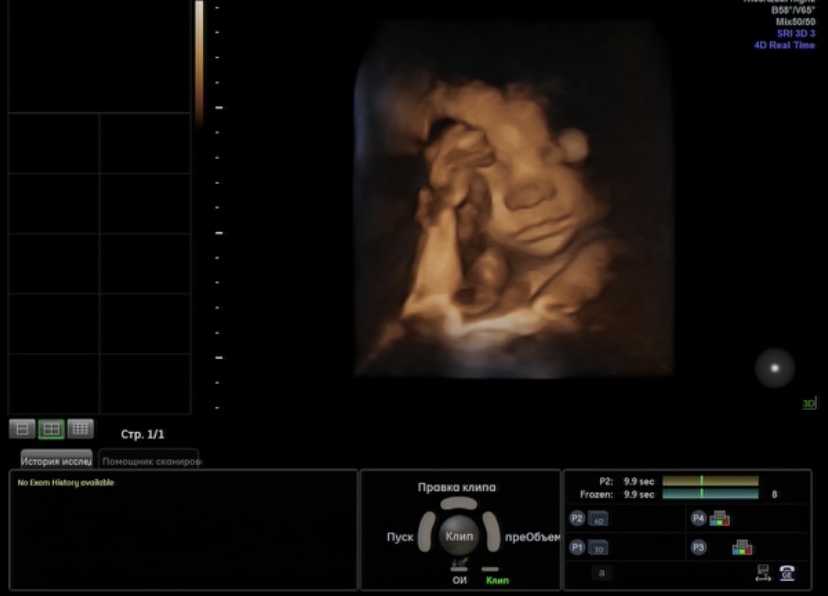Click the SRI 3D 3 setting label
This screenshot has height=596, width=828.
(x=796, y=33)
